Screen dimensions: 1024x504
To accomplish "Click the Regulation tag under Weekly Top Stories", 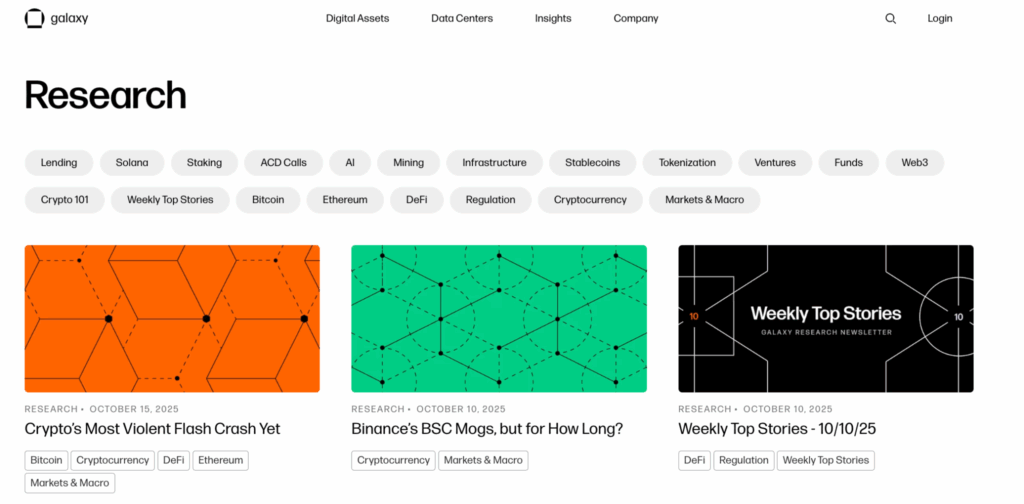I will click(x=743, y=460).
